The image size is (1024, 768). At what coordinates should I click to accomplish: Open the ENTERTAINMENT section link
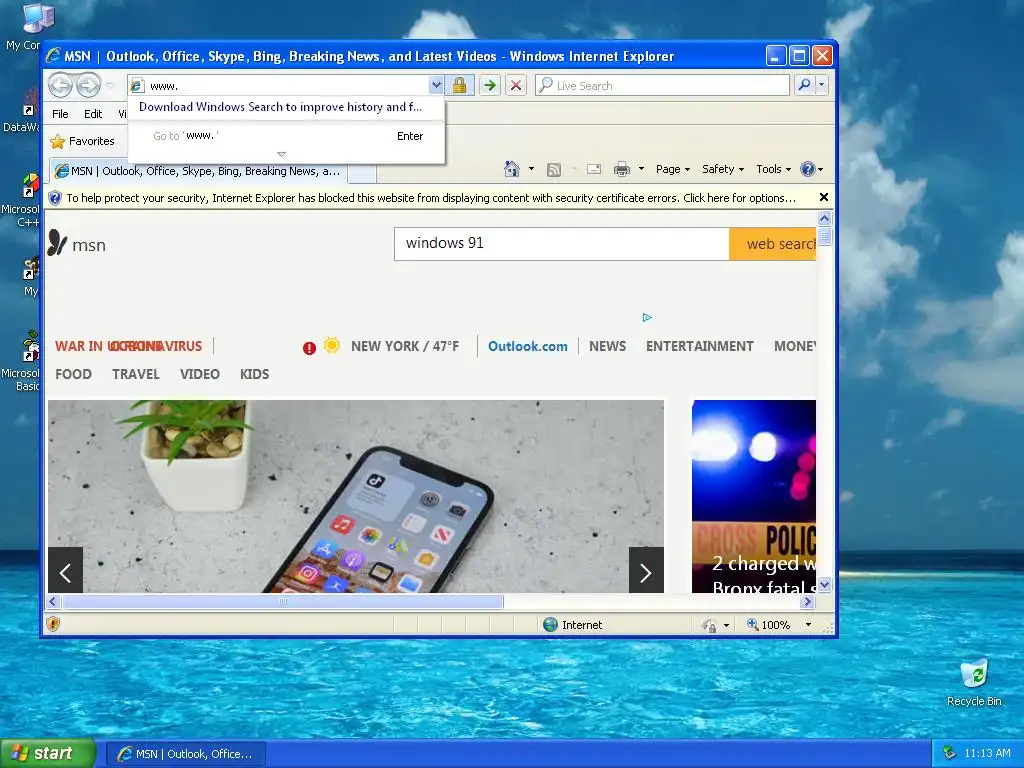(699, 346)
